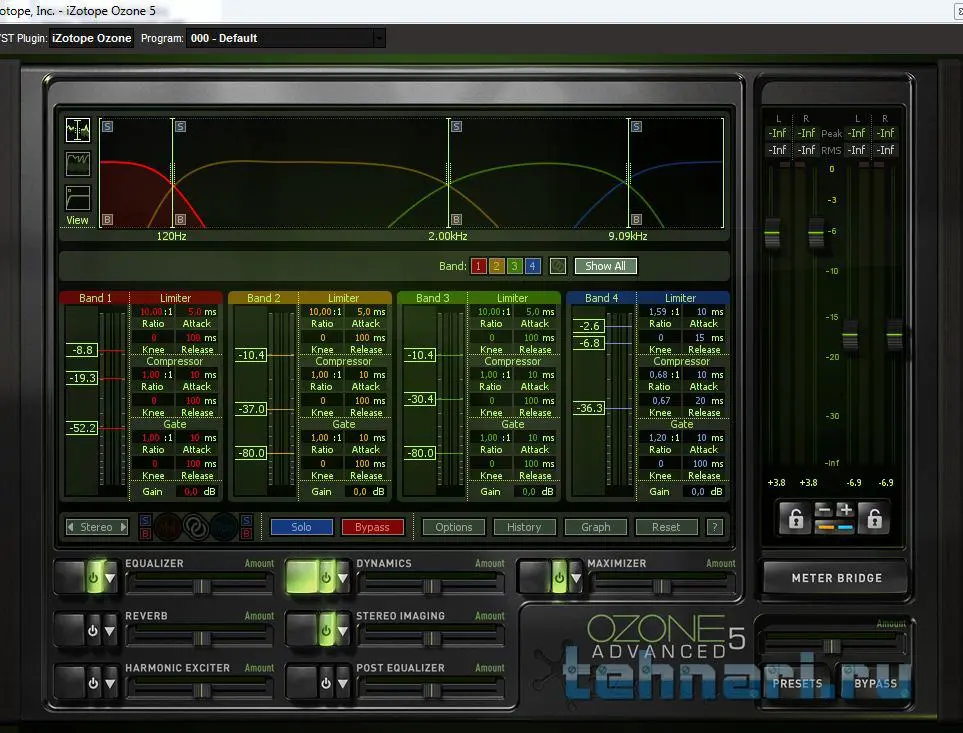
Task: Enable the Reverb power button
Action: pos(93,630)
